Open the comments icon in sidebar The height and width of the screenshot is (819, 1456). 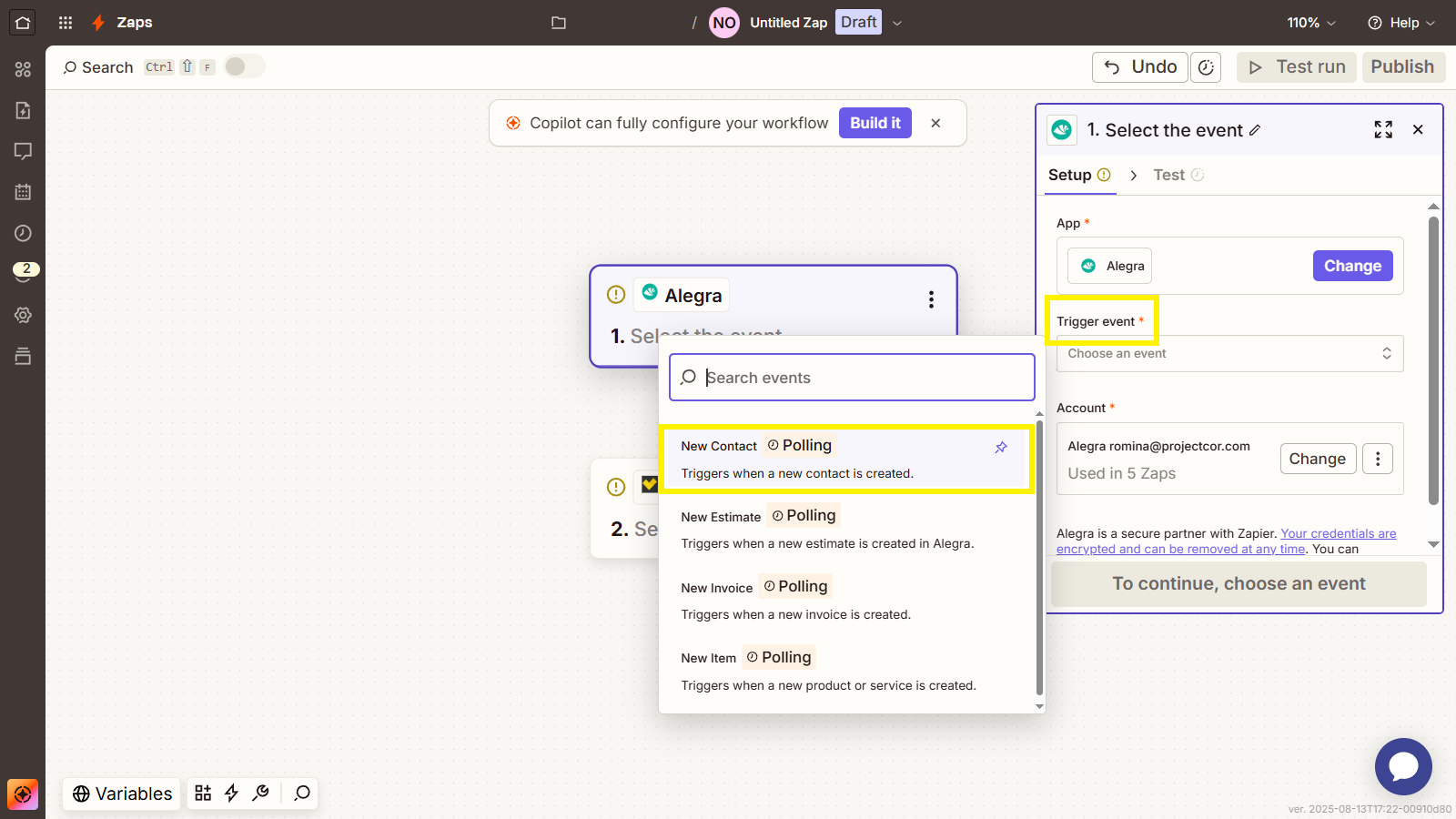coord(23,151)
